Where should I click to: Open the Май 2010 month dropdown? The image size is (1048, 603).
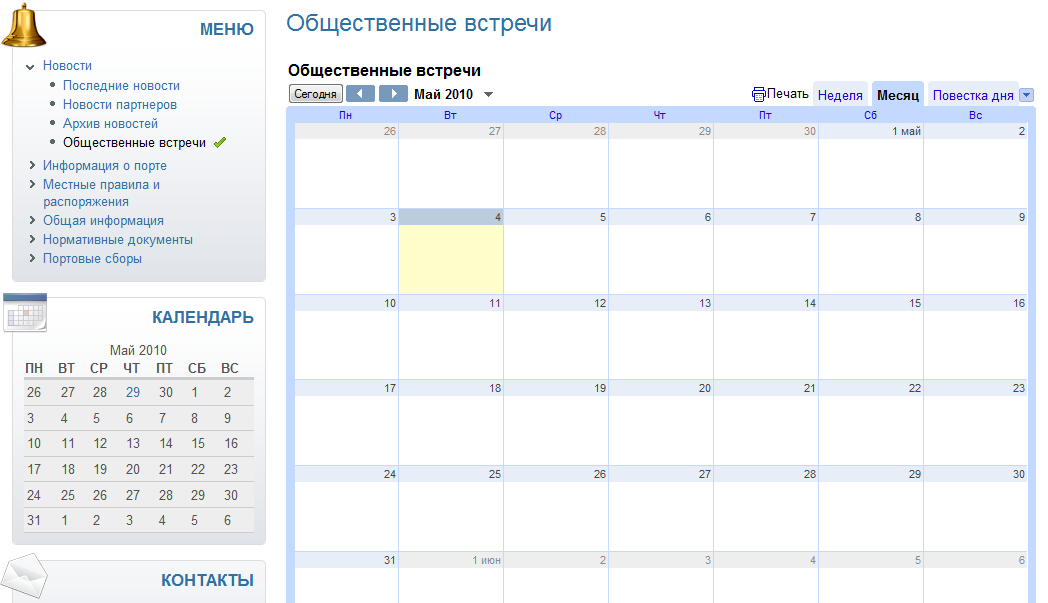click(x=488, y=95)
